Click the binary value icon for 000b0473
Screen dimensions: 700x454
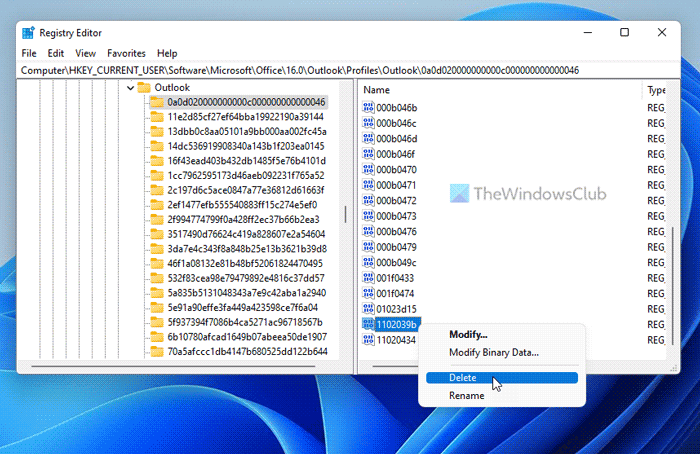pyautogui.click(x=368, y=216)
